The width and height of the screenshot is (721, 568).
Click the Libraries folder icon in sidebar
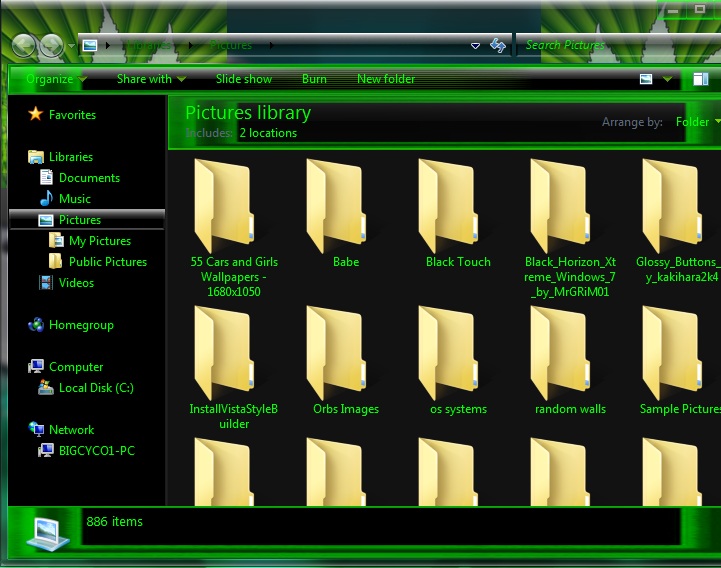[x=35, y=157]
